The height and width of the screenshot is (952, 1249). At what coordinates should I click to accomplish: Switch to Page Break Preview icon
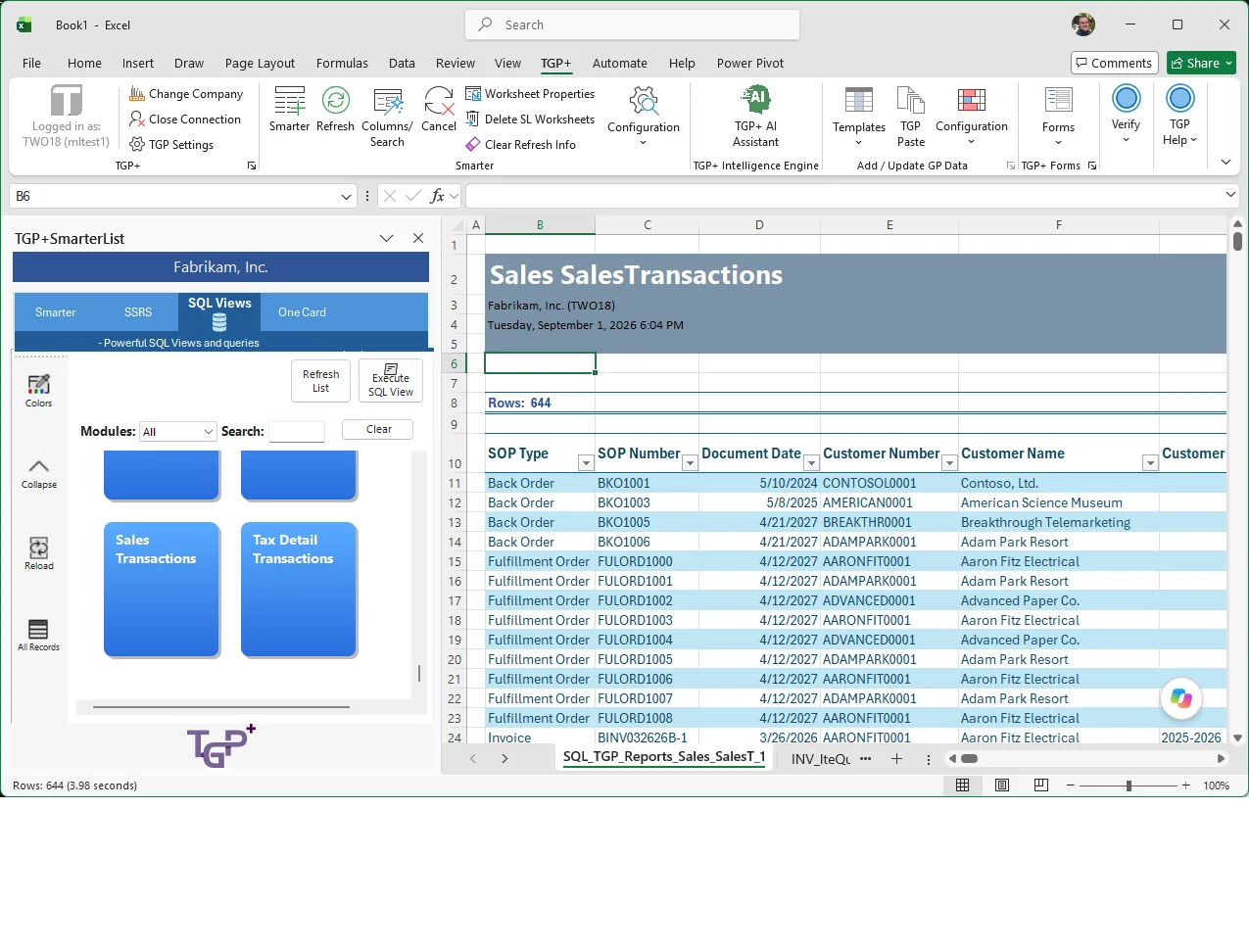coord(1041,785)
